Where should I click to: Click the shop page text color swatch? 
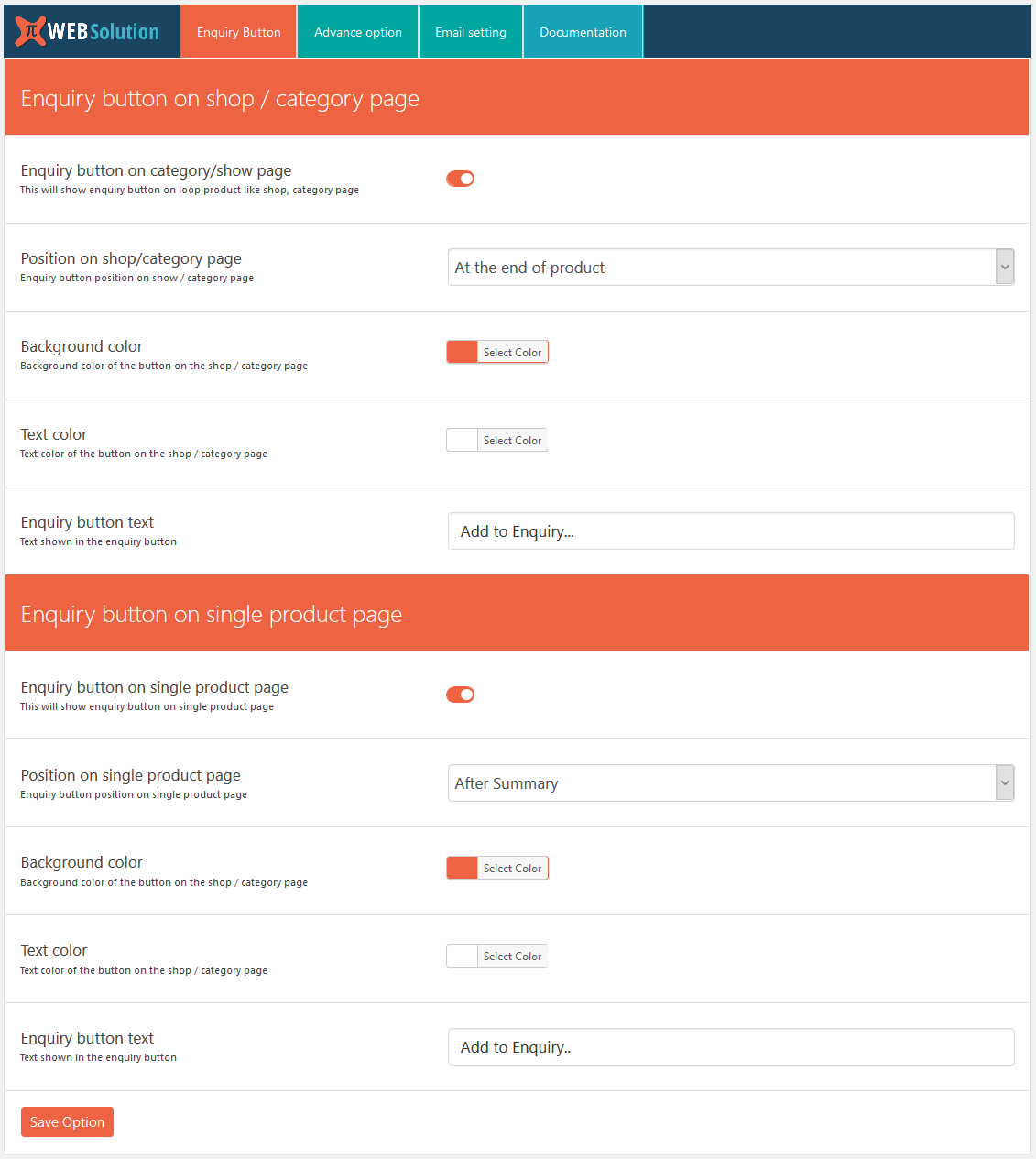pos(463,441)
